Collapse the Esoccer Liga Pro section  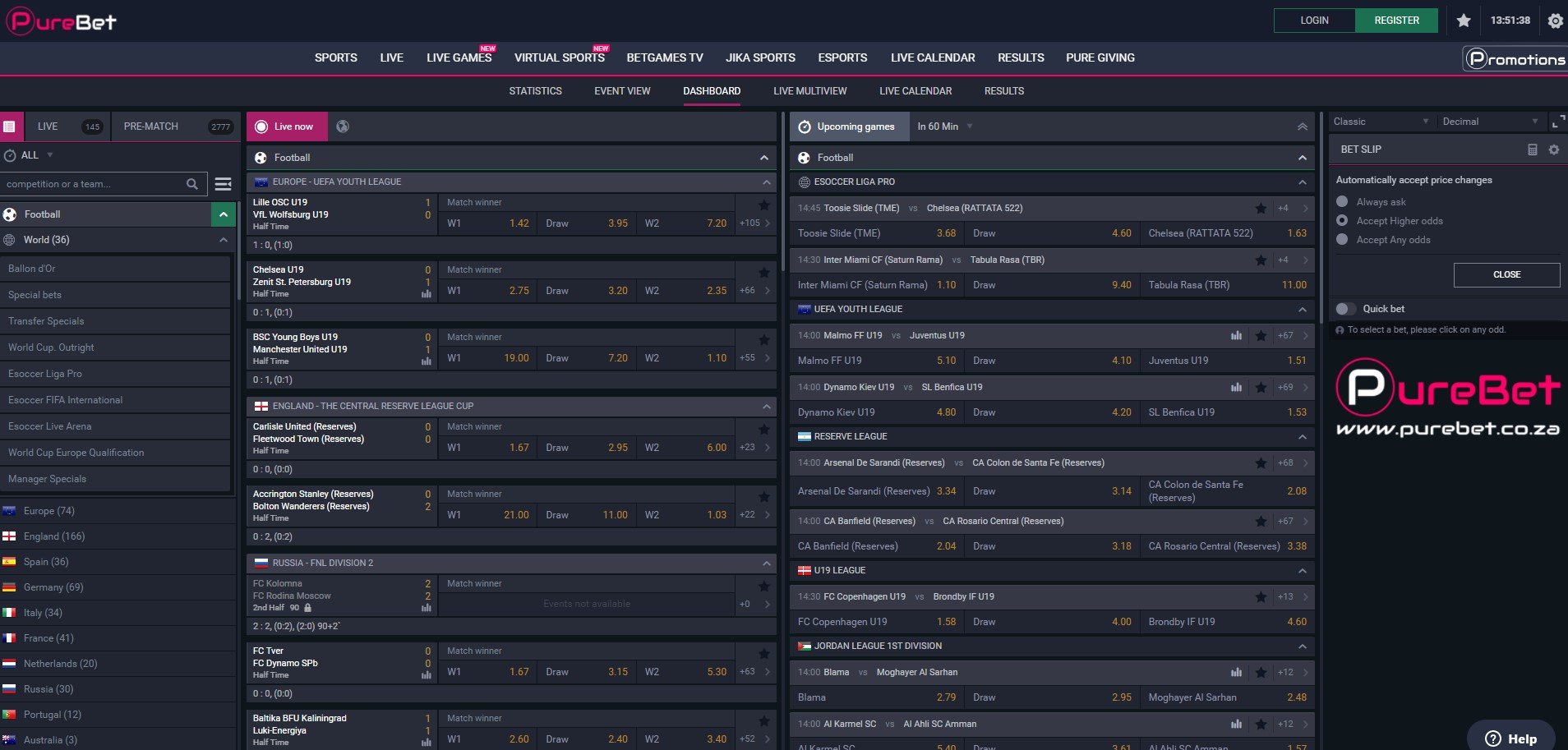pyautogui.click(x=1303, y=182)
